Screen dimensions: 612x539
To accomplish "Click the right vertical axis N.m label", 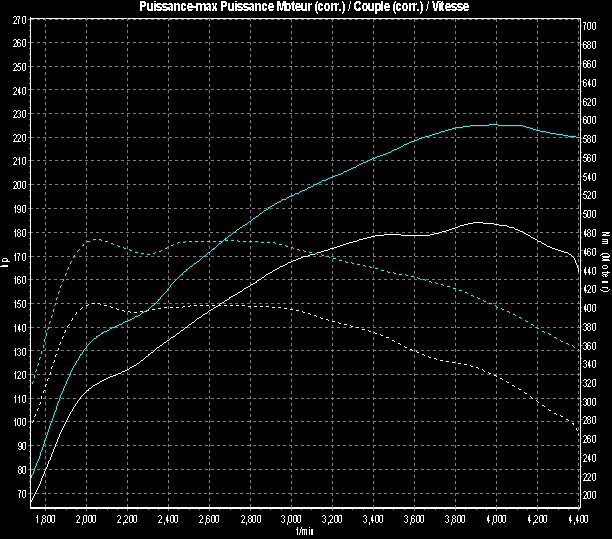I will point(604,262).
